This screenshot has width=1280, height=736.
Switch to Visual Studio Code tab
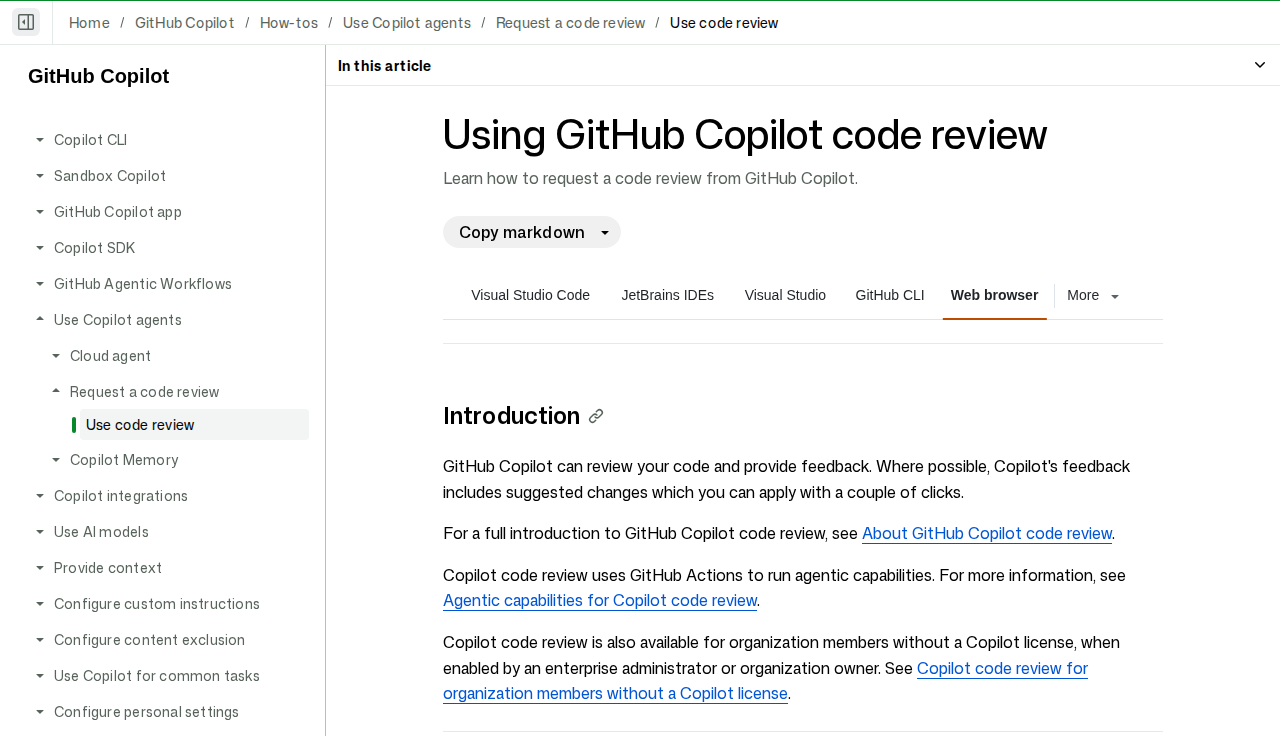[x=530, y=295]
